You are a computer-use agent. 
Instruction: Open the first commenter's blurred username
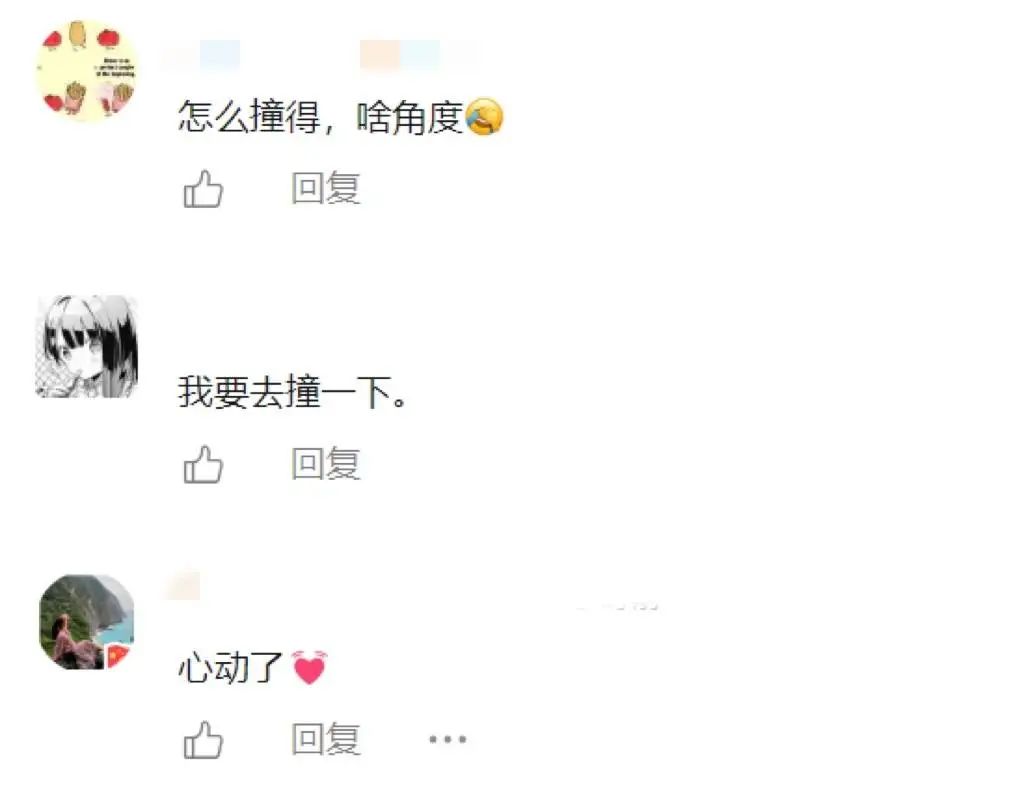(202, 55)
